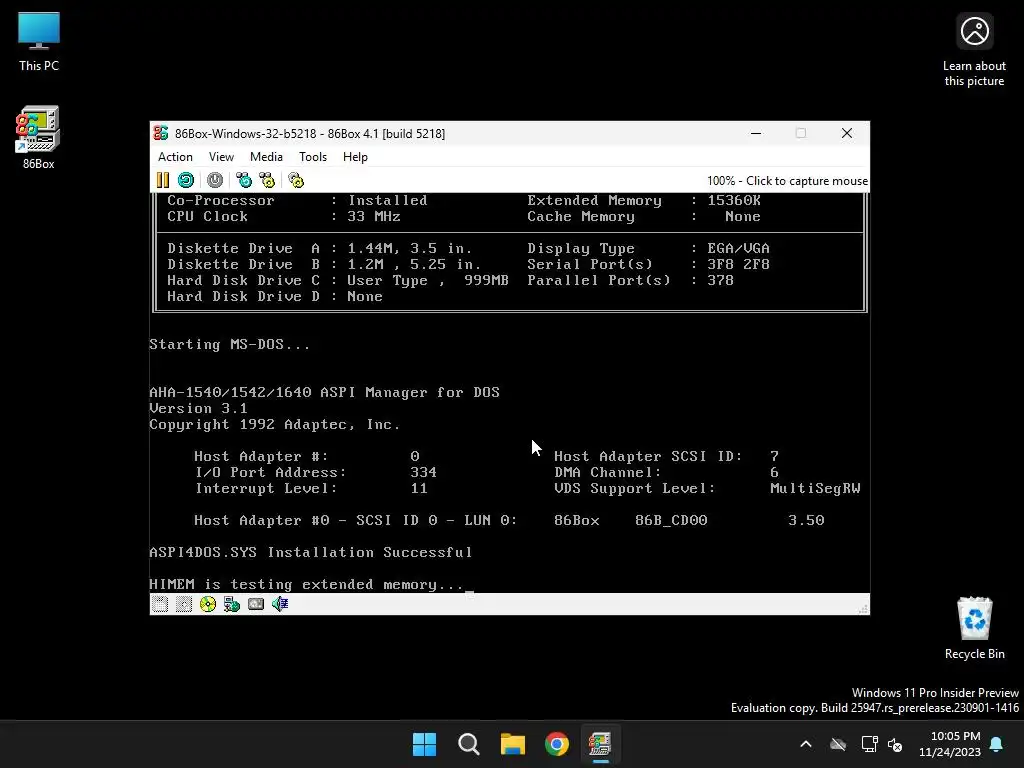Minimize the 86Box window
The image size is (1024, 768).
pos(756,133)
